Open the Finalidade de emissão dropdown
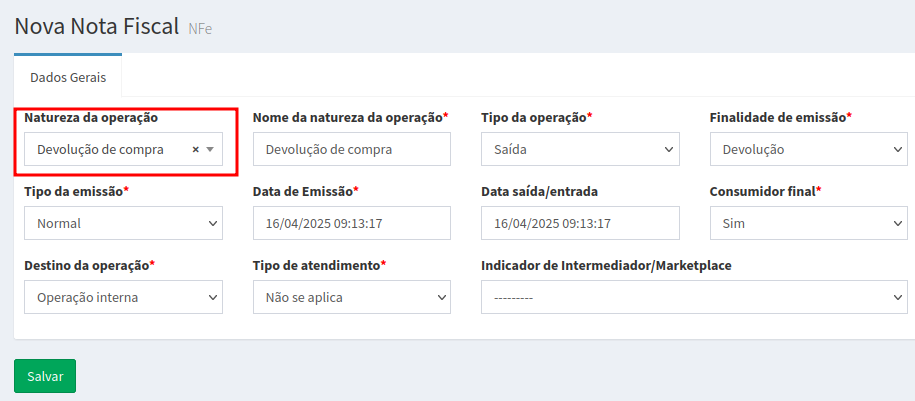 808,150
